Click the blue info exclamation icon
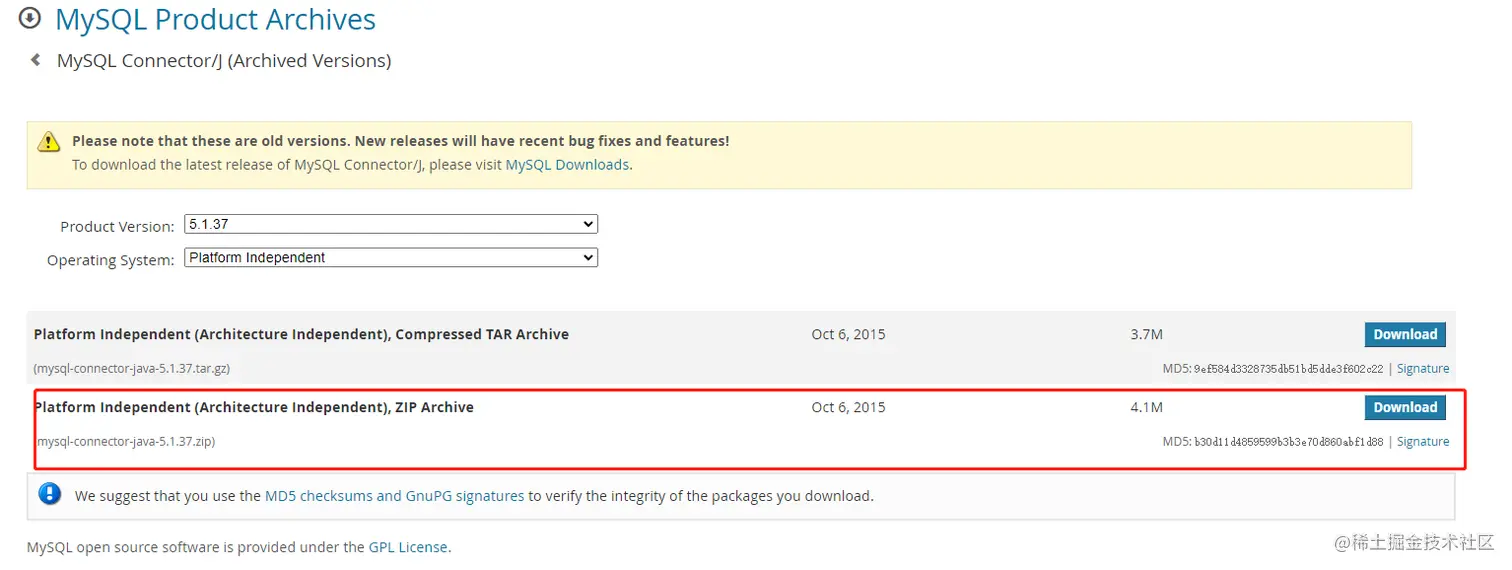Image resolution: width=1512 pixels, height=570 pixels. 49,494
